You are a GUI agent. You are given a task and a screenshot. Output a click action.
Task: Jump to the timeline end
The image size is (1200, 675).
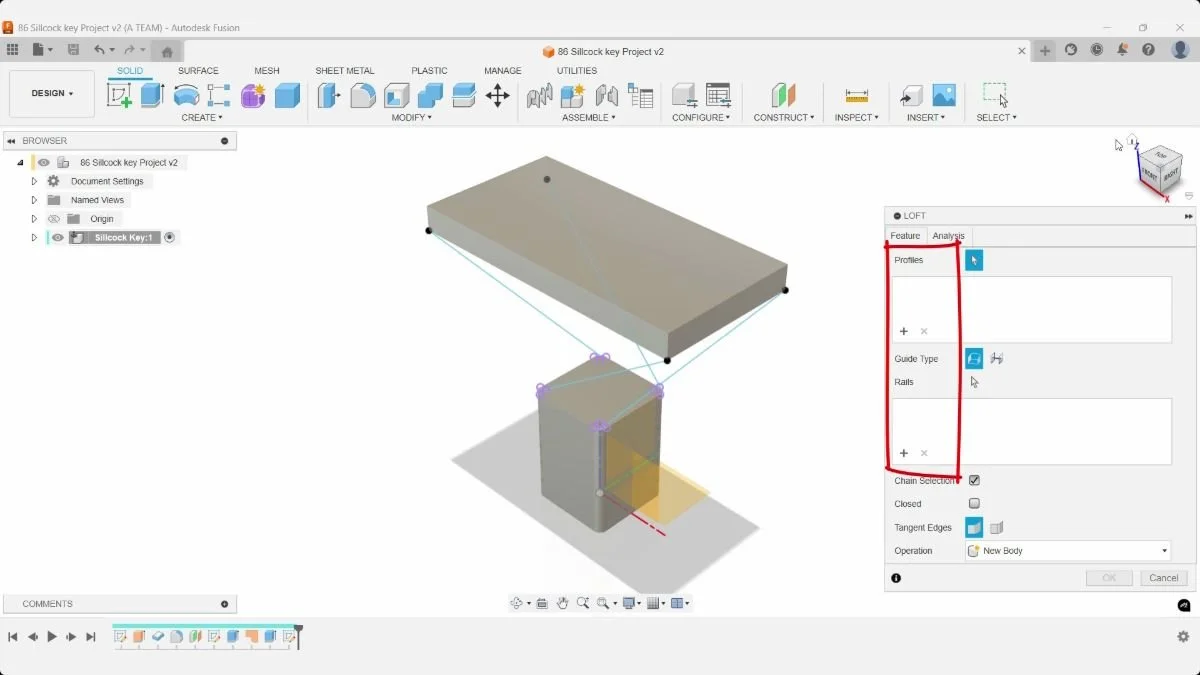click(91, 637)
